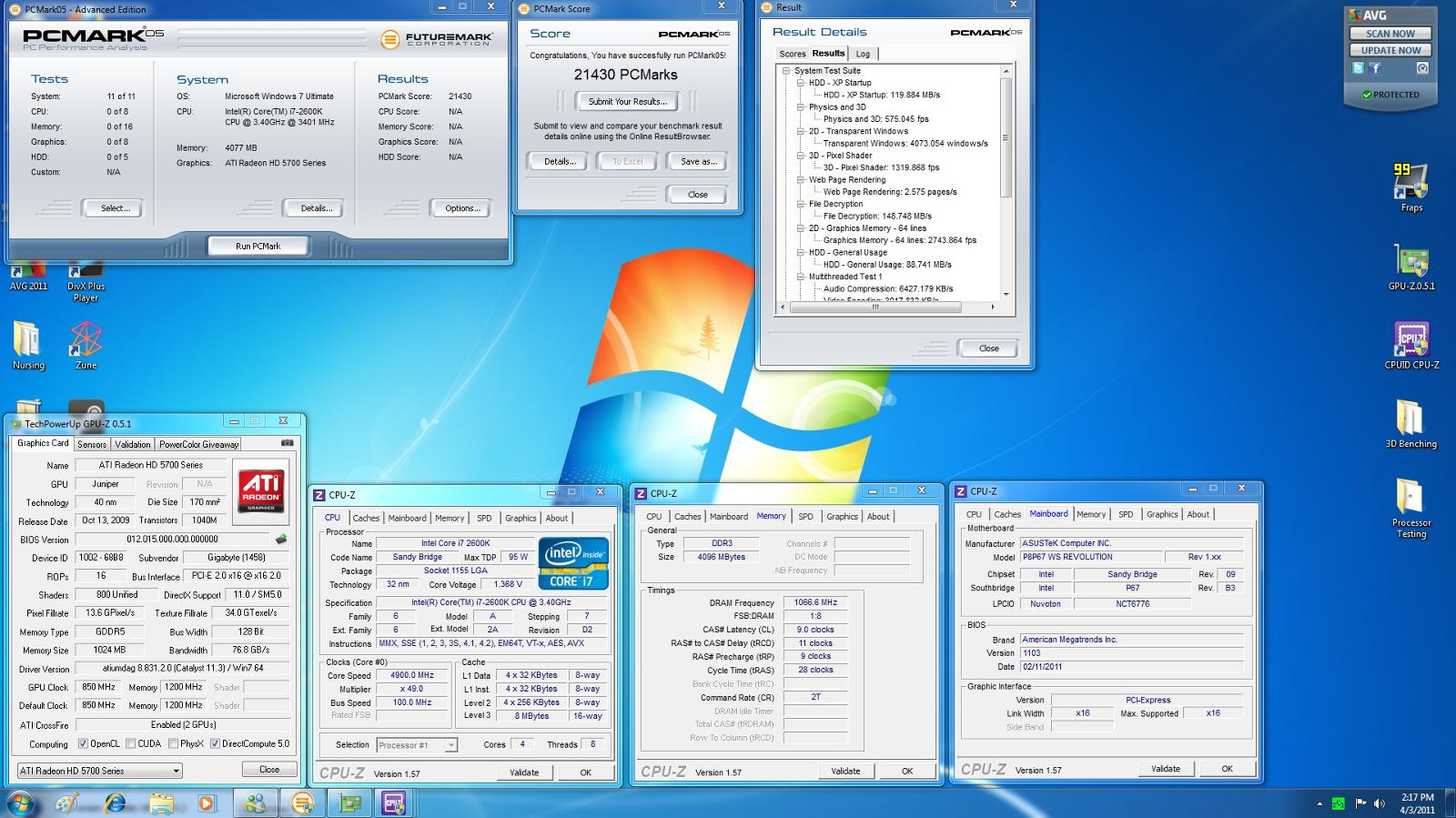This screenshot has width=1456, height=818.
Task: Click the speedometer icon in AVG gadget
Action: point(1422,68)
